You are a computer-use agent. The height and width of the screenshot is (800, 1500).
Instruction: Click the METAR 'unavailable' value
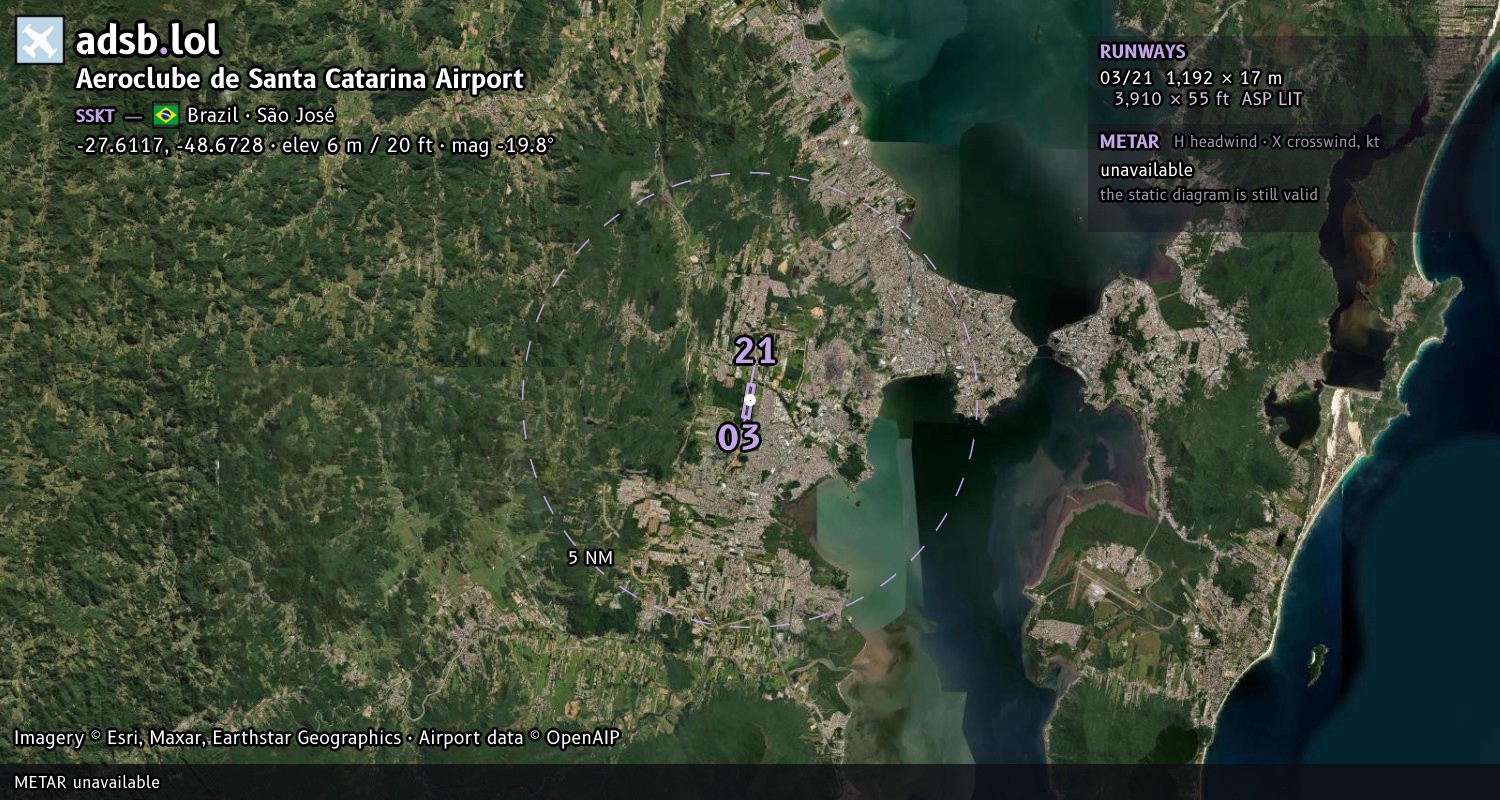pyautogui.click(x=1146, y=170)
